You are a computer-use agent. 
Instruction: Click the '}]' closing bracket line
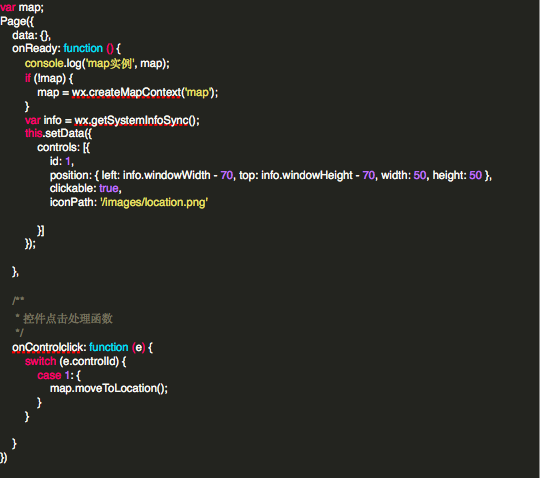(x=41, y=231)
